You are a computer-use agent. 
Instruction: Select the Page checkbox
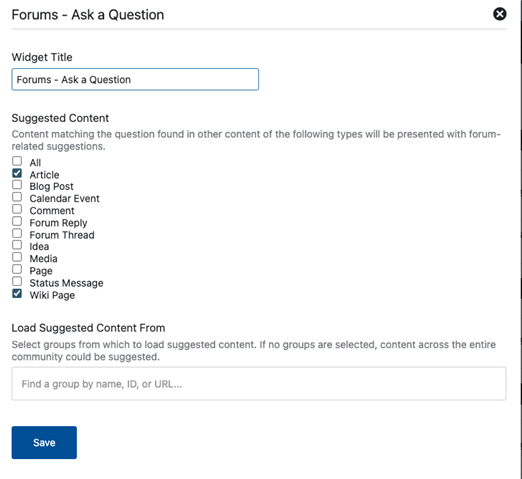(x=17, y=269)
